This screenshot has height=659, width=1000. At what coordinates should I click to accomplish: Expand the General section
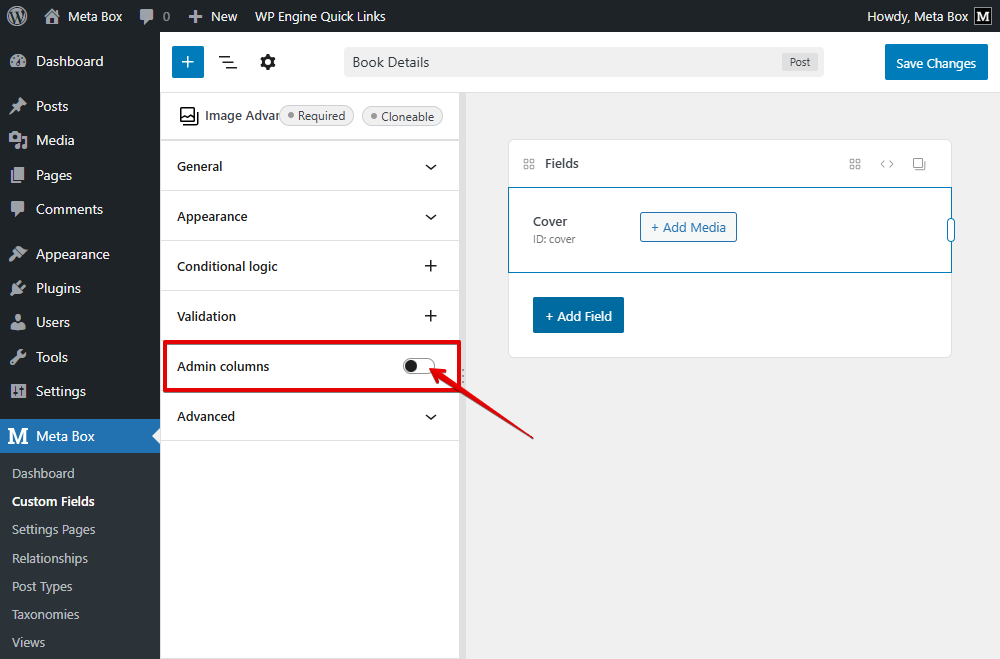309,166
